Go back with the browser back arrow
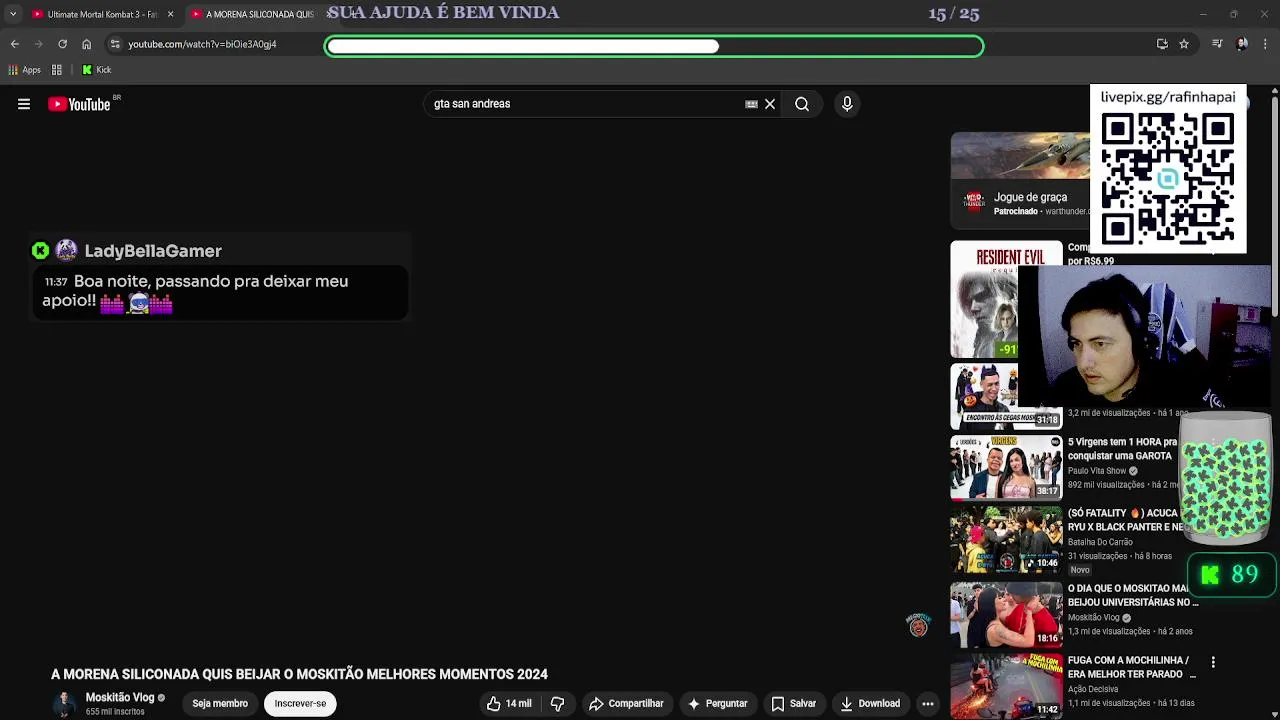The width and height of the screenshot is (1280, 720). pyautogui.click(x=14, y=44)
